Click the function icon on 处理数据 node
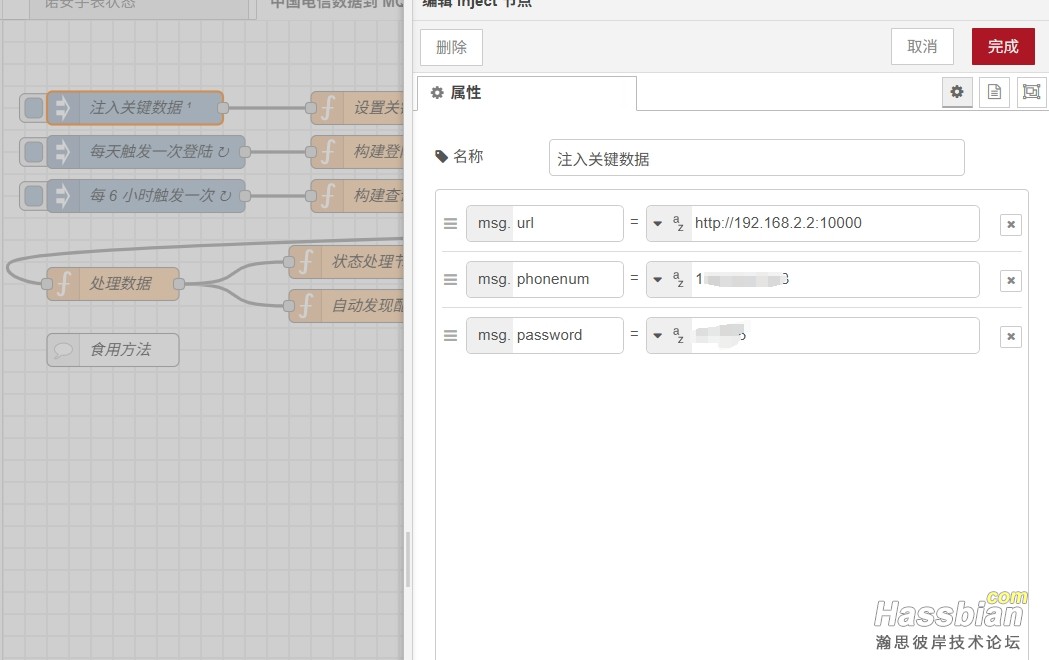The height and width of the screenshot is (660, 1049). click(64, 284)
